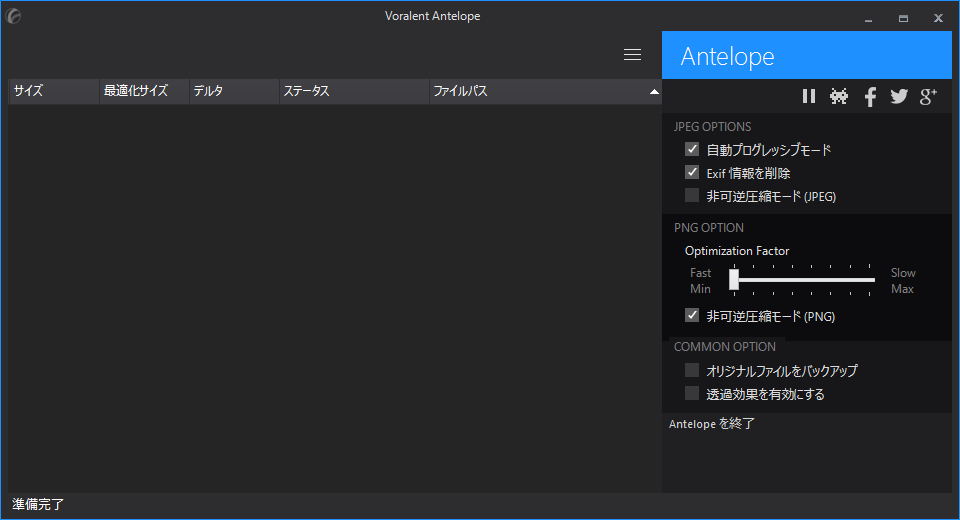Click the JPEG OPTIONS section label
This screenshot has width=960, height=520.
[x=713, y=127]
